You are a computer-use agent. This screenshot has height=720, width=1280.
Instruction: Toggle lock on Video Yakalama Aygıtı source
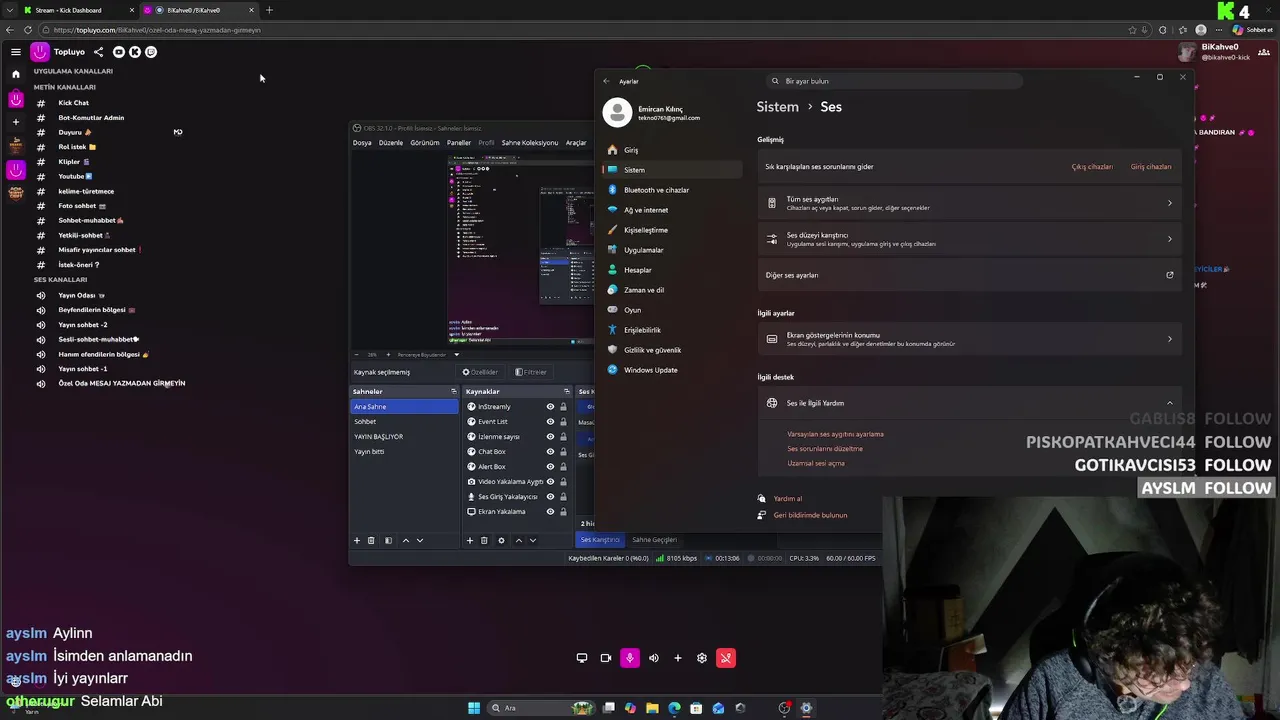[563, 482]
